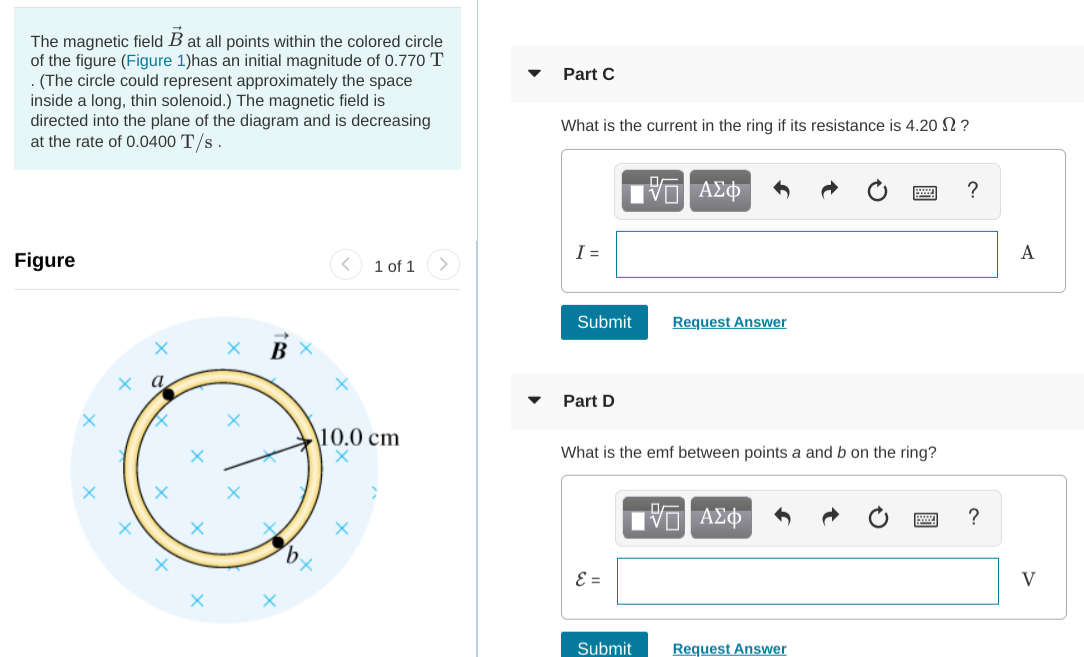Viewport: 1084px width, 657px height.
Task: Redo the last entry in Part C toolbar
Action: point(829,190)
